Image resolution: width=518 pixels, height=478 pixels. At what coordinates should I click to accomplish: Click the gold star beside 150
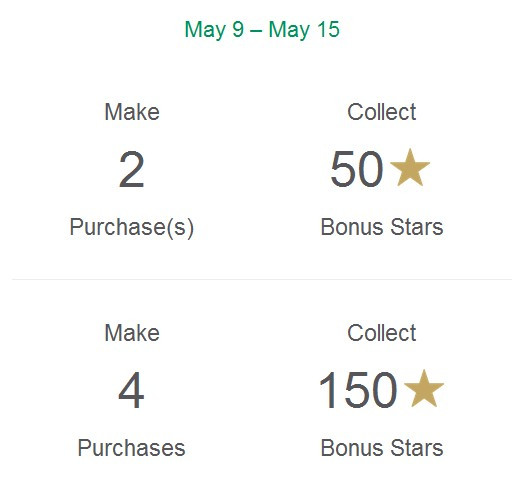click(x=424, y=389)
